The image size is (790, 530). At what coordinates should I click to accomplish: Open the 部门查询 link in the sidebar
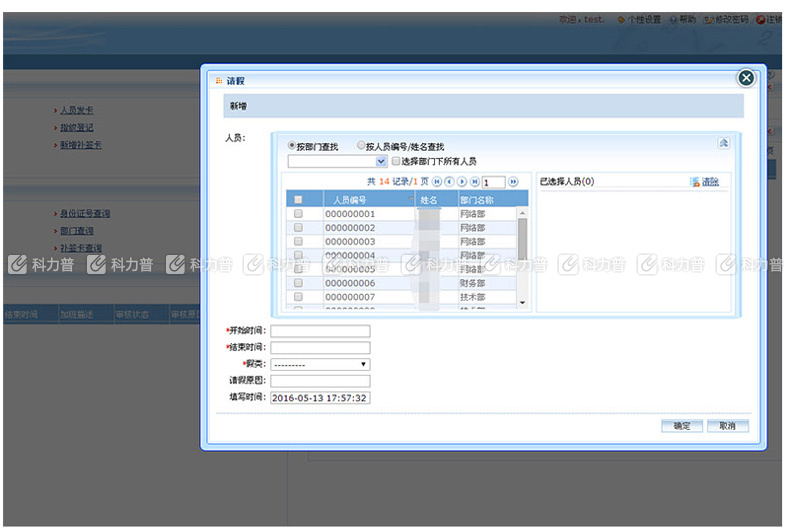(x=77, y=230)
